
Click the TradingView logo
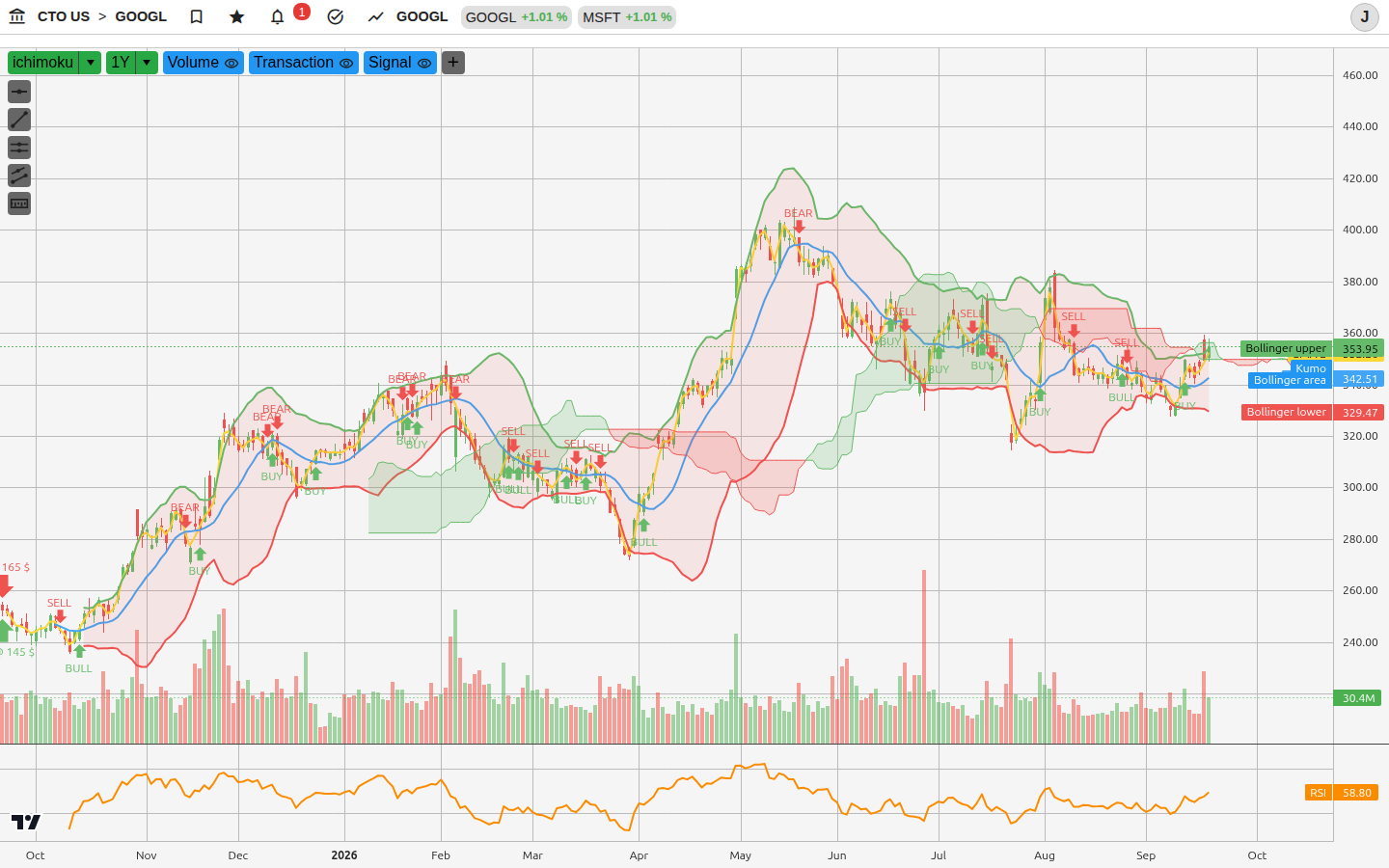coord(26,822)
